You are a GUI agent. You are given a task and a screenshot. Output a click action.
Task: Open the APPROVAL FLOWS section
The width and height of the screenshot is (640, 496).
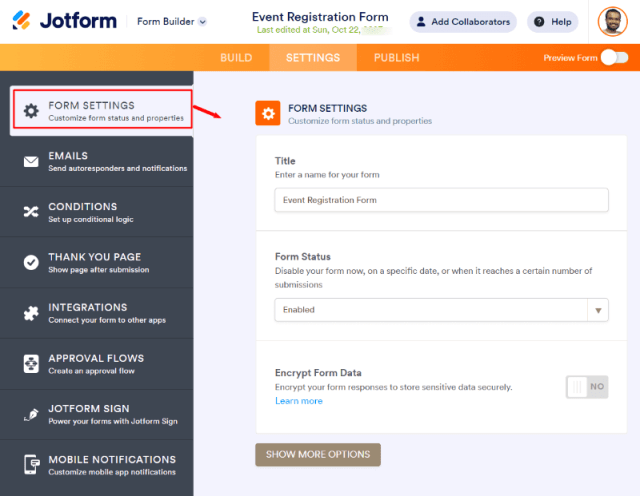tap(97, 364)
